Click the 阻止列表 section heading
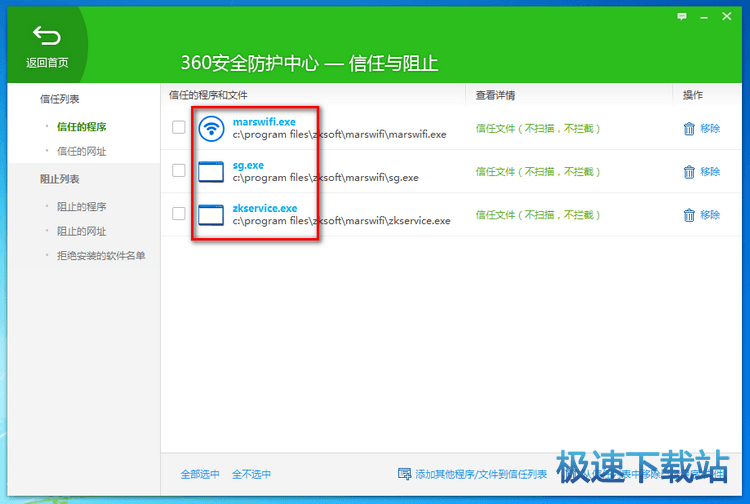This screenshot has height=504, width=750. (59, 179)
